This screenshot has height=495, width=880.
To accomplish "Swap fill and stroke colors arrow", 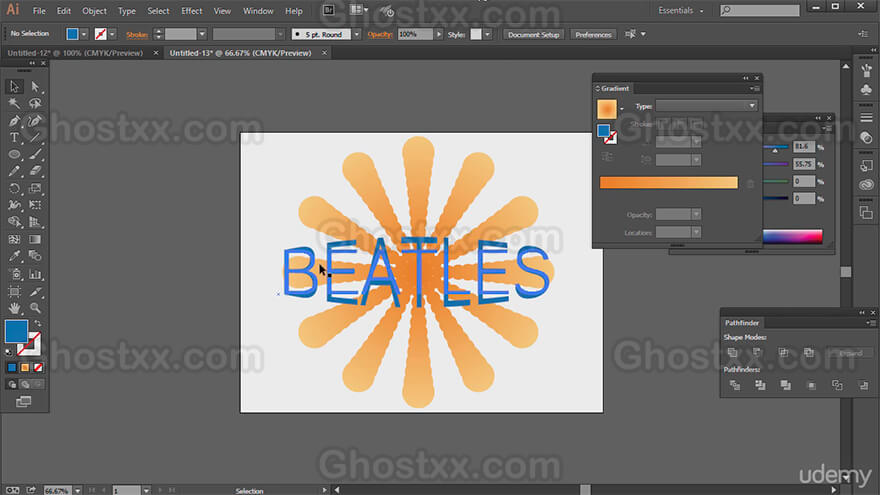I will pyautogui.click(x=38, y=323).
